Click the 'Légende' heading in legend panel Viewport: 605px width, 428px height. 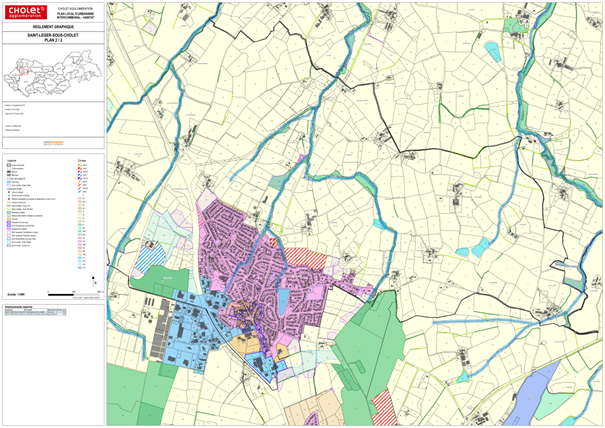[10, 158]
